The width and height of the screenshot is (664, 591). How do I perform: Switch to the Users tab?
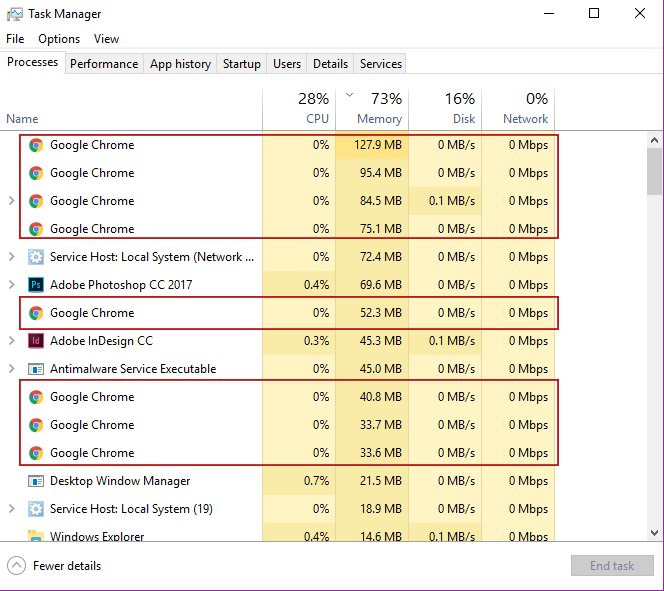coord(287,64)
